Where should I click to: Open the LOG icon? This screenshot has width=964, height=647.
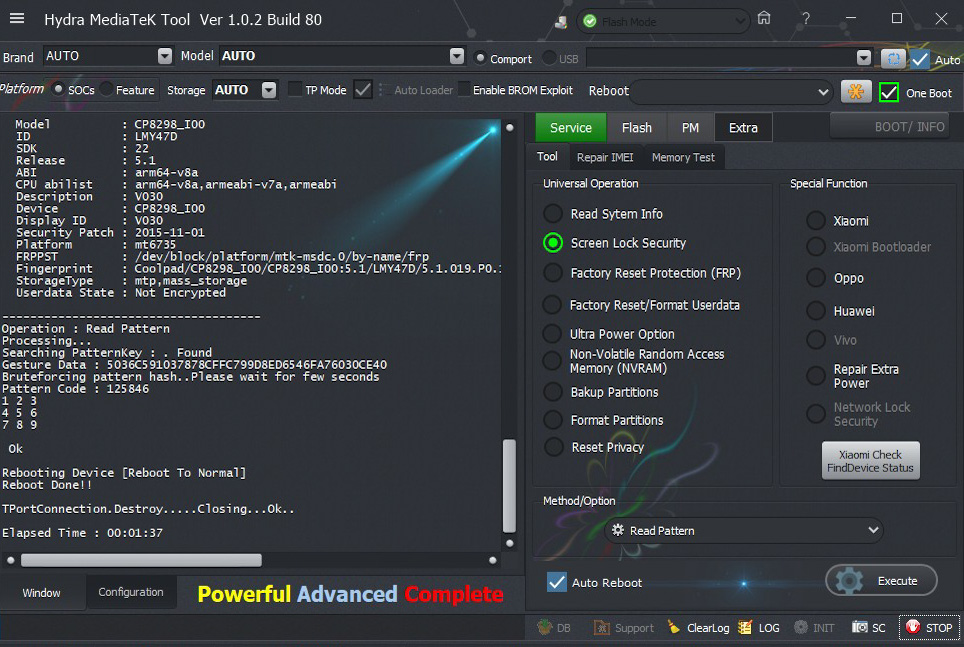[x=745, y=627]
